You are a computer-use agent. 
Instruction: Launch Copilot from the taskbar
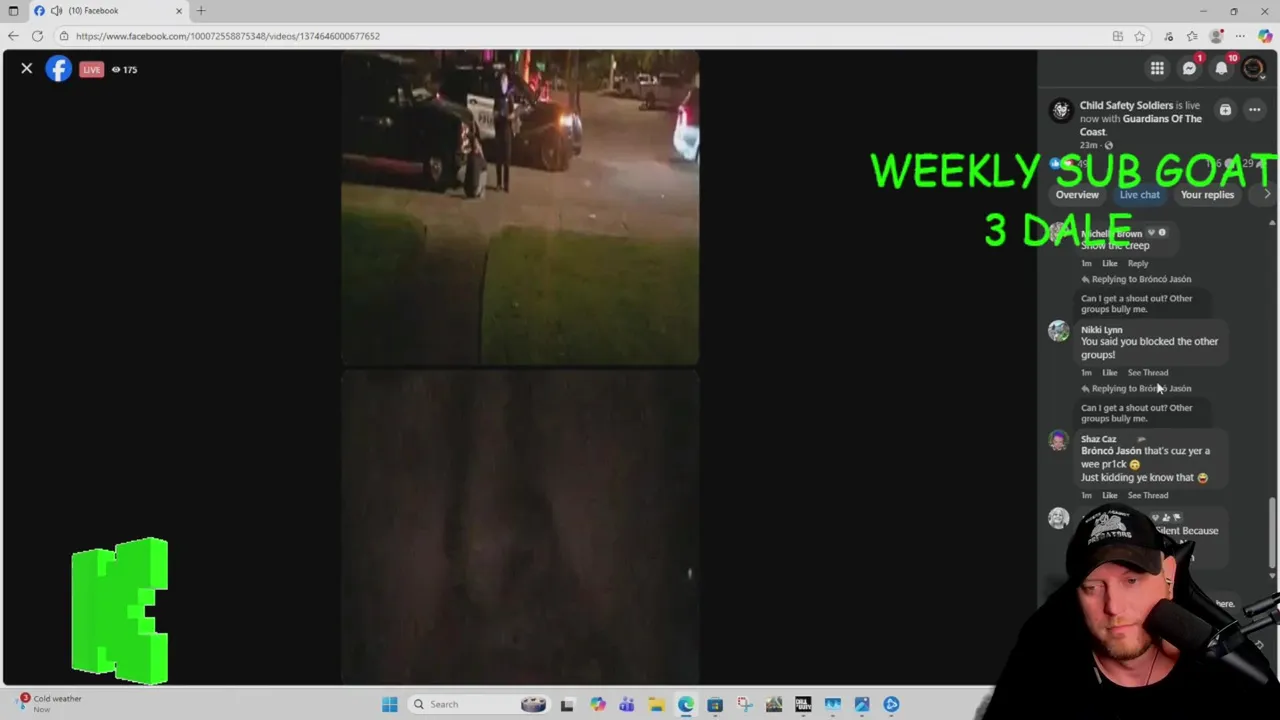tap(598, 704)
